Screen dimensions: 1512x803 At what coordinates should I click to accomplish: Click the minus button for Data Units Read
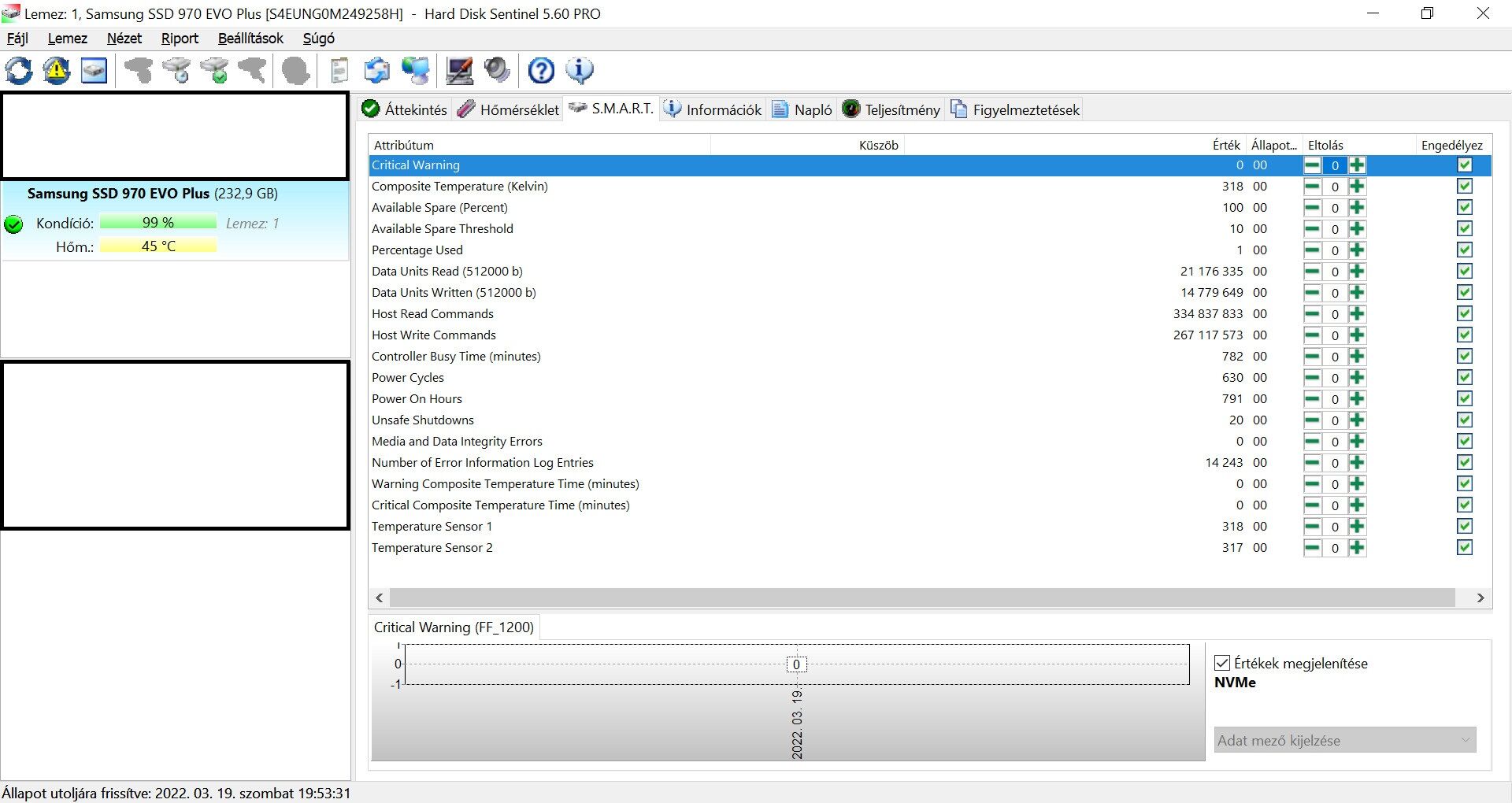[1312, 272]
